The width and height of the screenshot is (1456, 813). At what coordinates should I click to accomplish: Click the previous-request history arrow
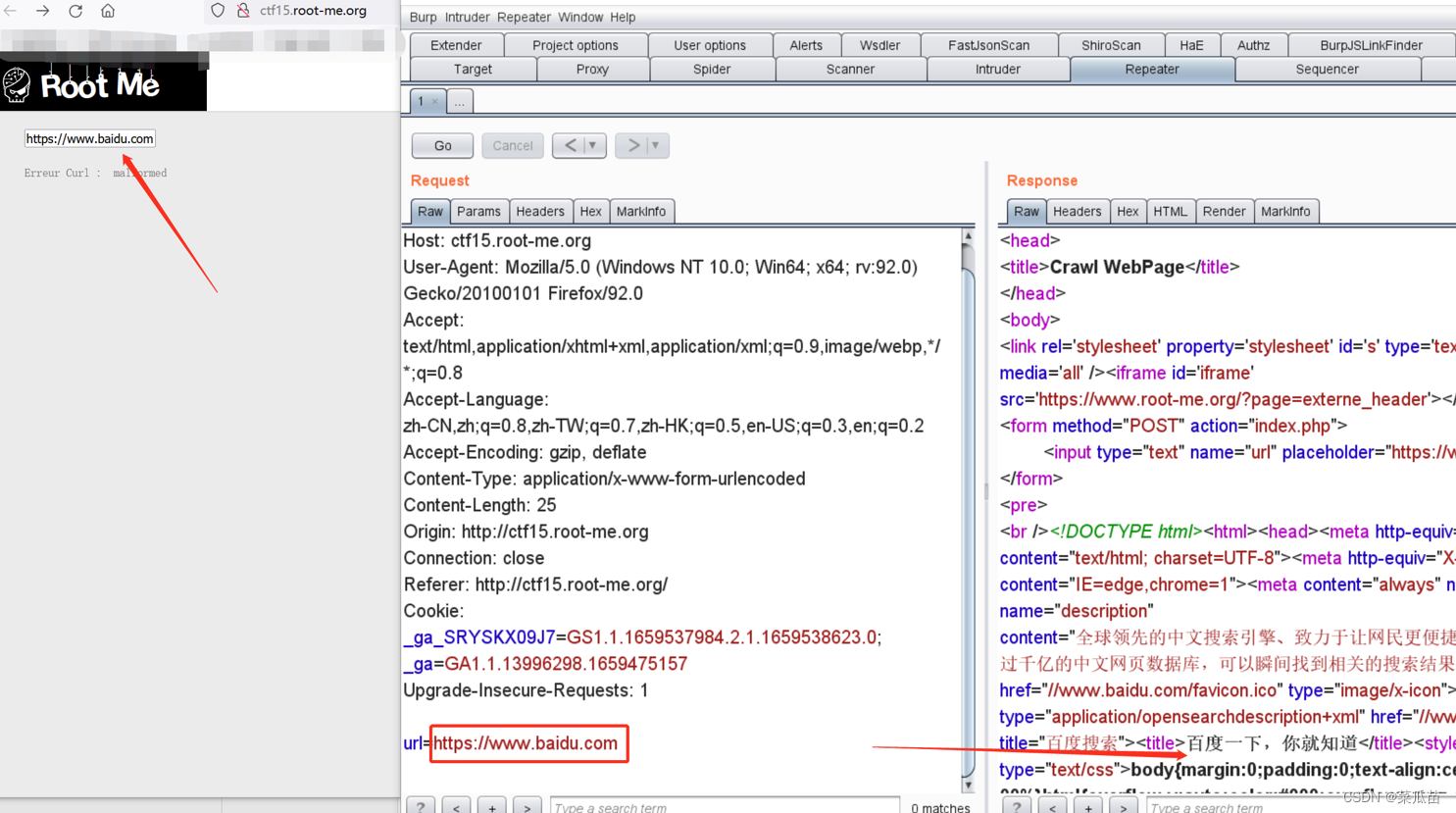coord(570,145)
